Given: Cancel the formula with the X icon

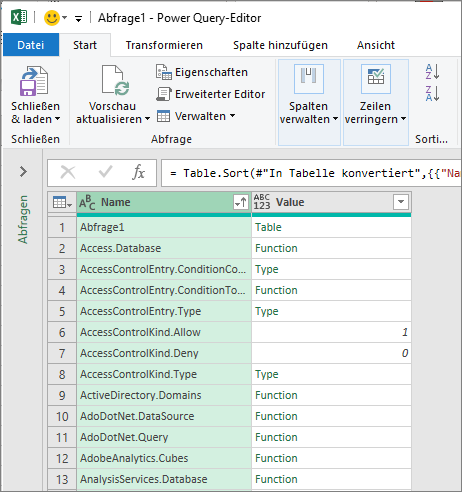Looking at the screenshot, I should click(x=68, y=173).
